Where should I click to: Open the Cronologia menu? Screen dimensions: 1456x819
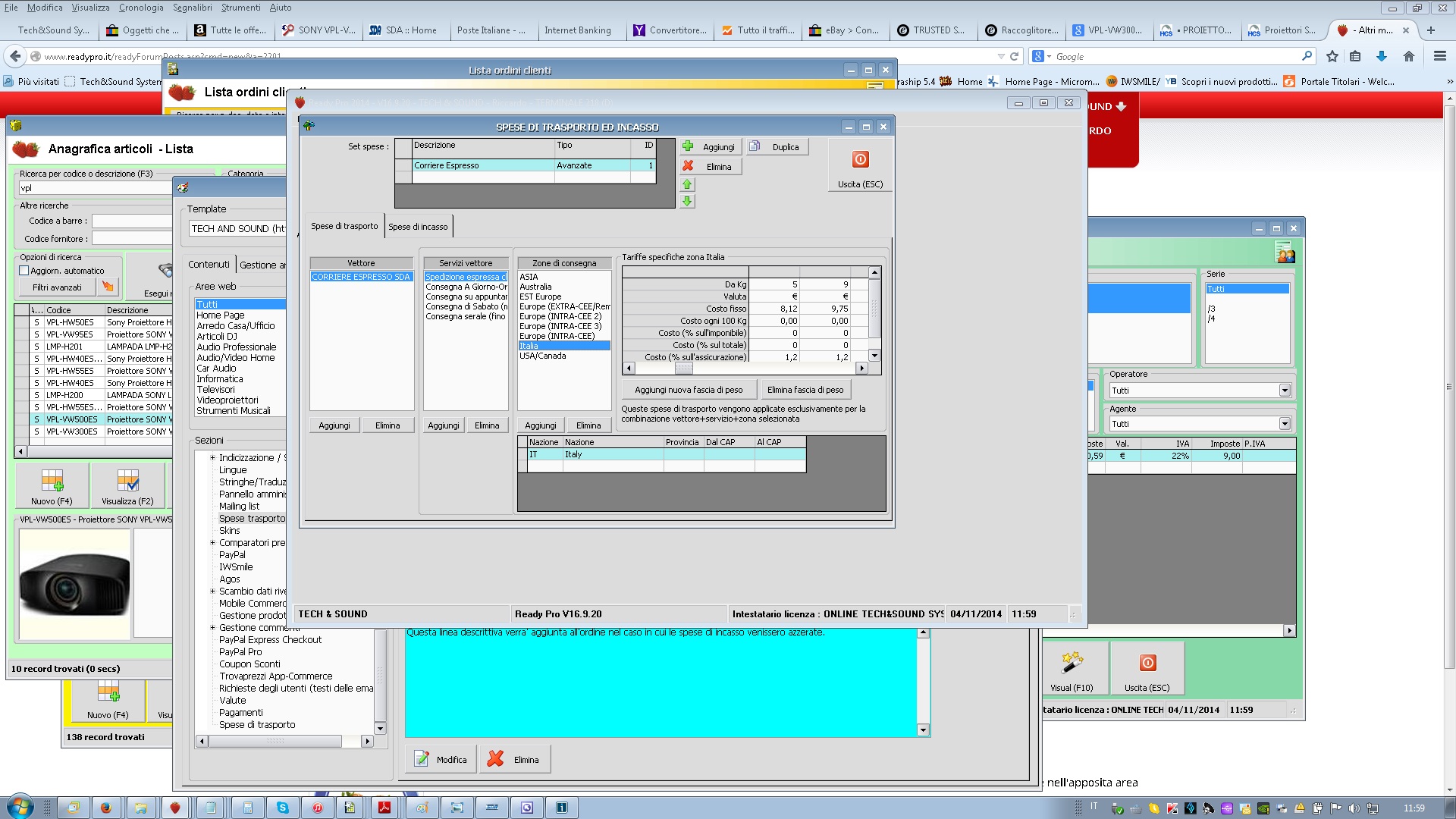coord(141,8)
